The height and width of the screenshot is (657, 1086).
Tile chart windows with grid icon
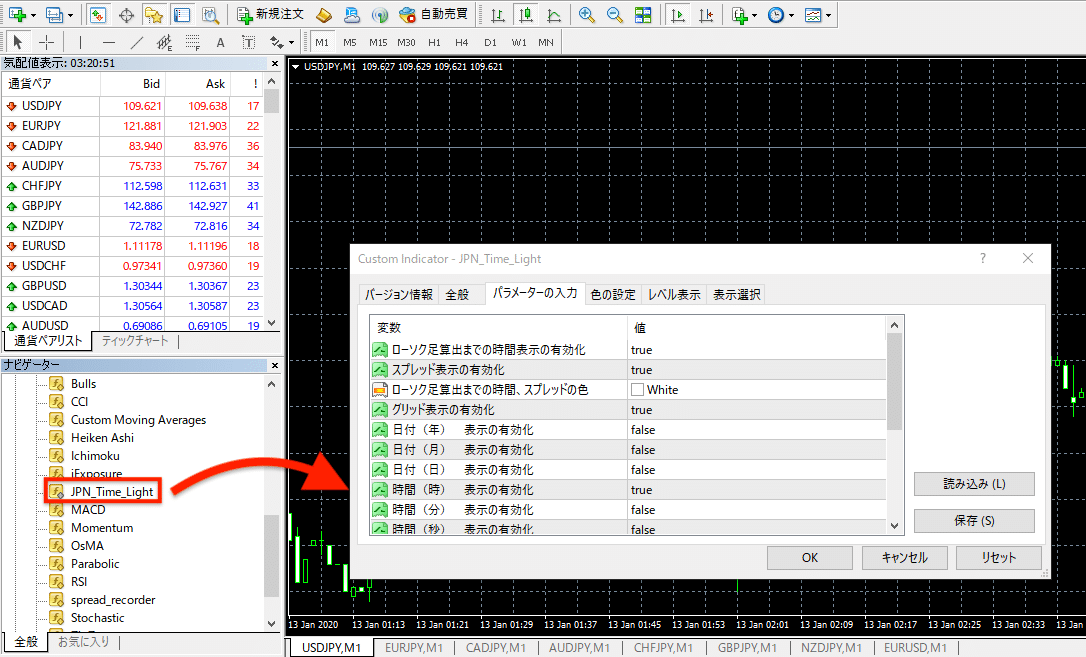643,15
